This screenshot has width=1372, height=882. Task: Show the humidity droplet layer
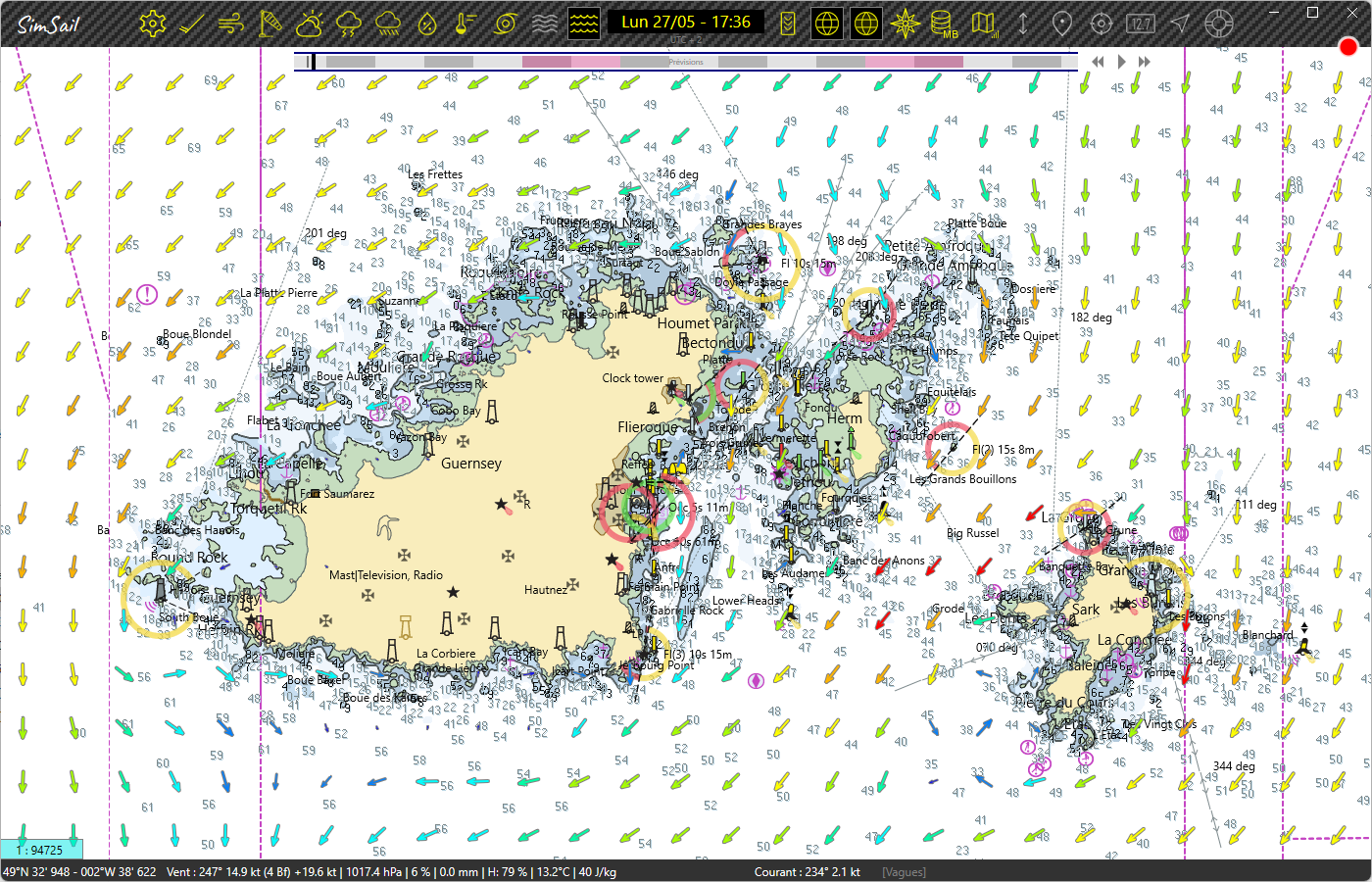427,24
